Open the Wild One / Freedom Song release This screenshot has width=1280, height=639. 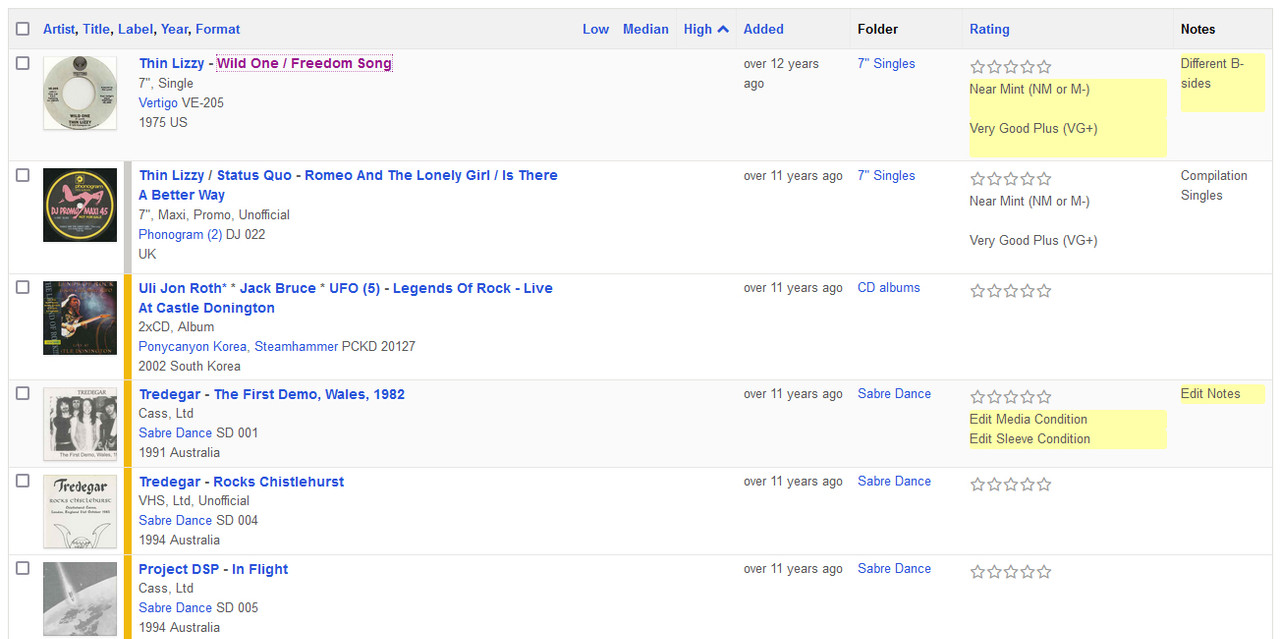(305, 63)
